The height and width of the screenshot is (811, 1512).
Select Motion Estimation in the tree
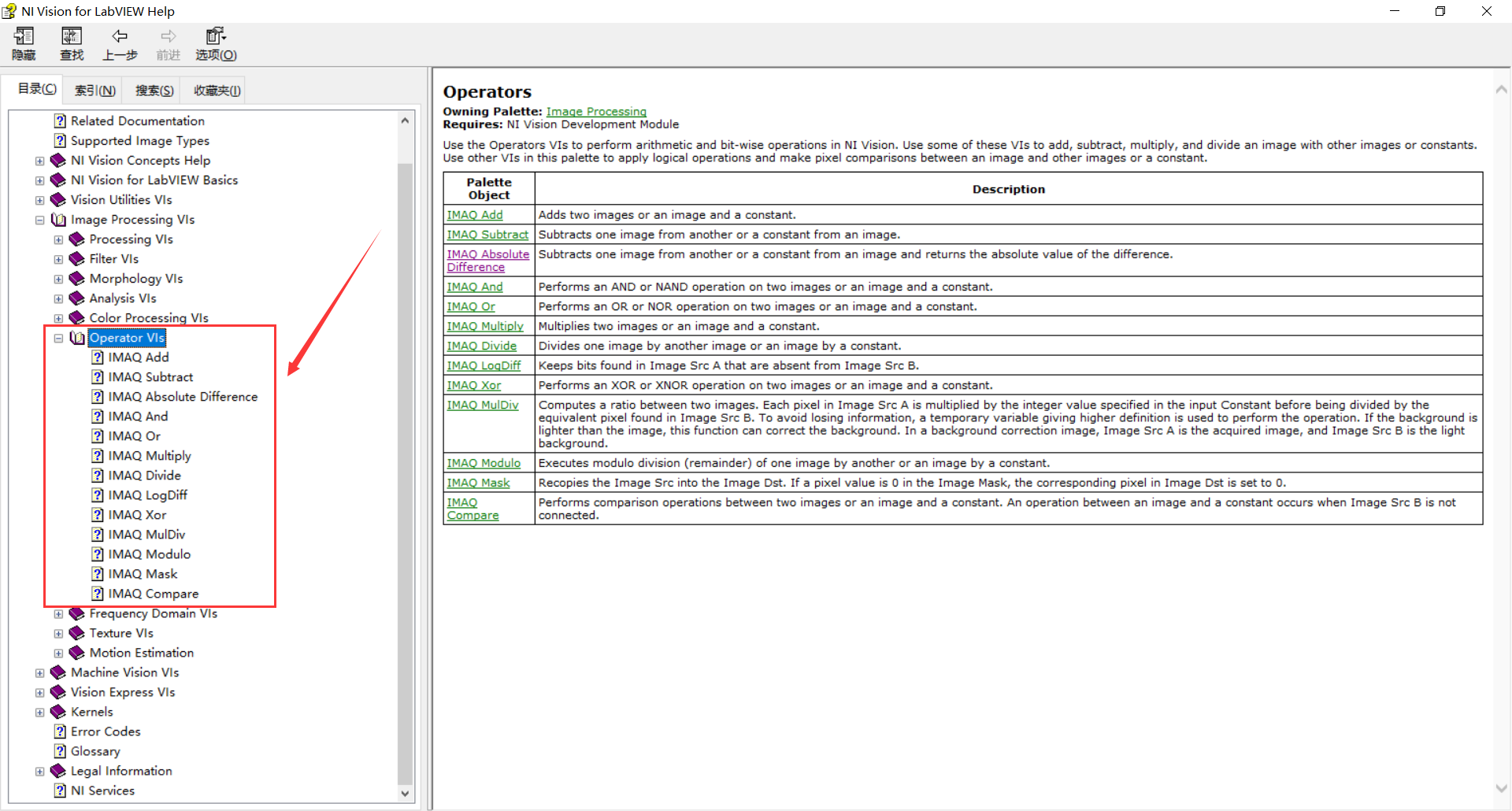[142, 653]
